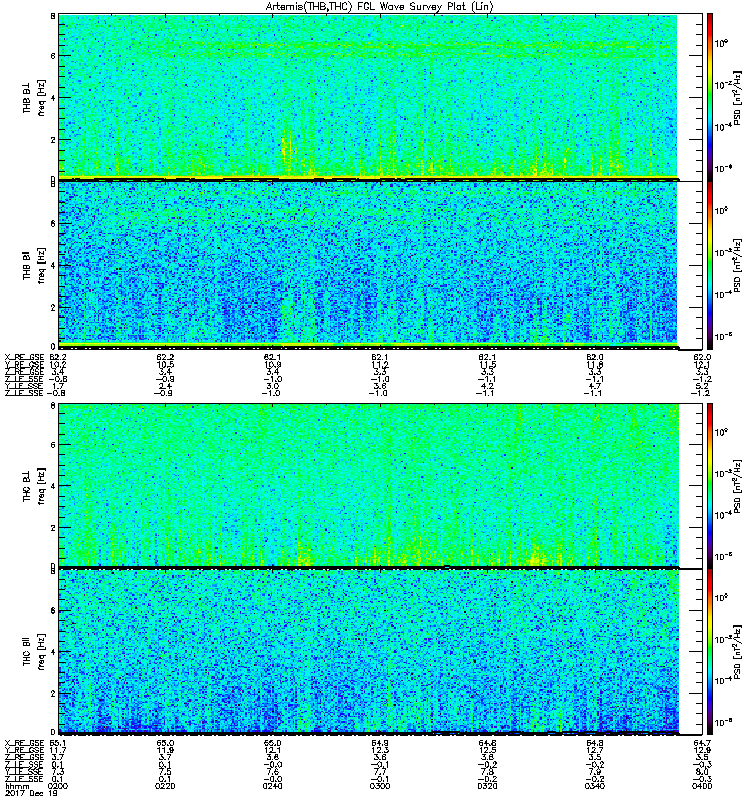Click the 0220 time tick label
This screenshot has height=800, width=750.
165,786
